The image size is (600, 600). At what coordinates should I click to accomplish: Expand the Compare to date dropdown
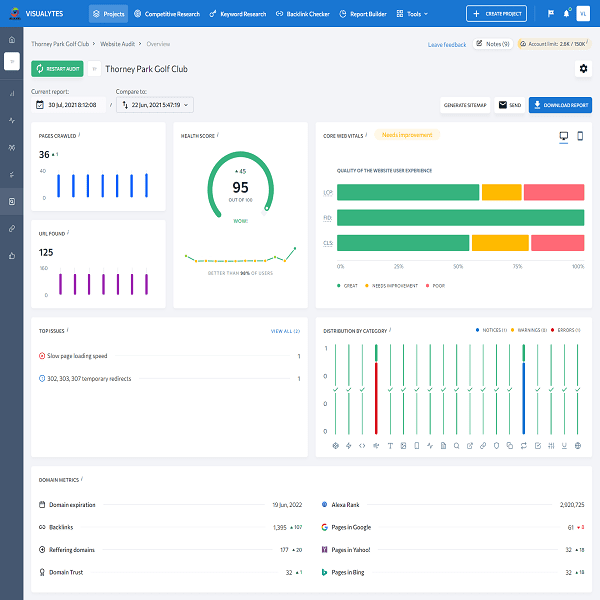154,105
